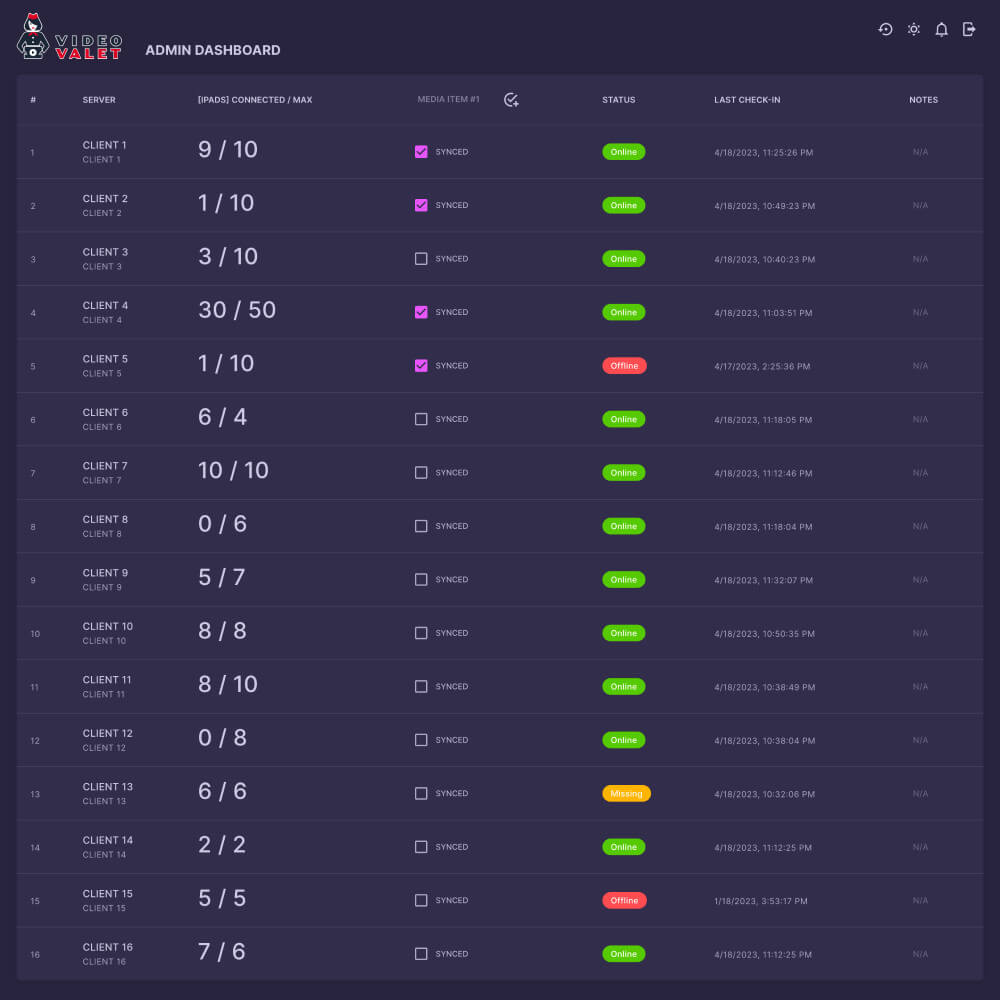This screenshot has height=1000, width=1000.
Task: Click the add media item check icon
Action: (511, 99)
